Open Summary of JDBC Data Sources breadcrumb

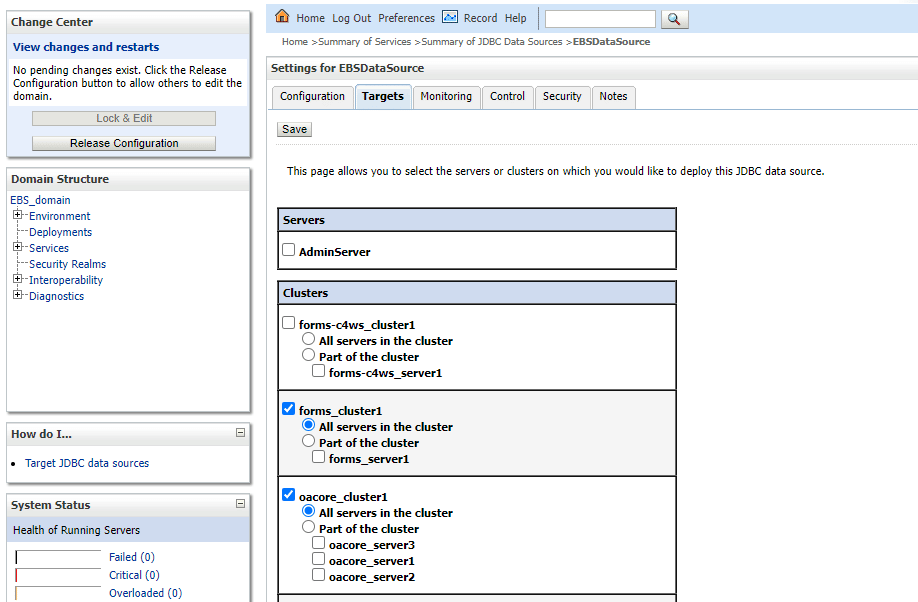coord(492,42)
